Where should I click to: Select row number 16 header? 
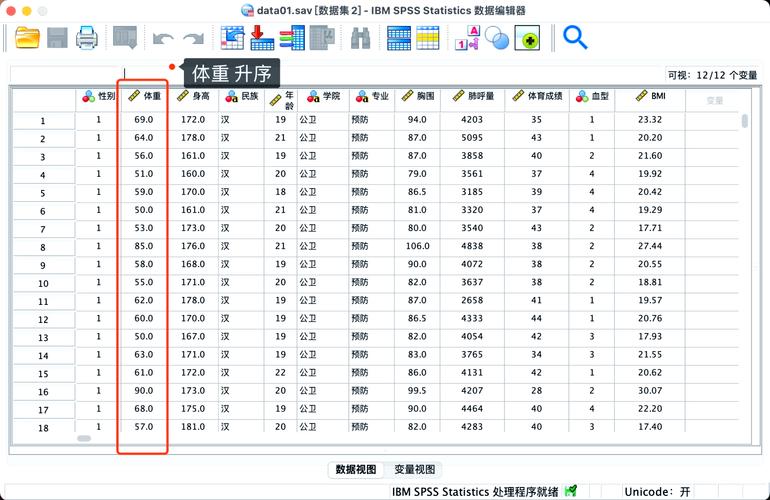tap(43, 392)
